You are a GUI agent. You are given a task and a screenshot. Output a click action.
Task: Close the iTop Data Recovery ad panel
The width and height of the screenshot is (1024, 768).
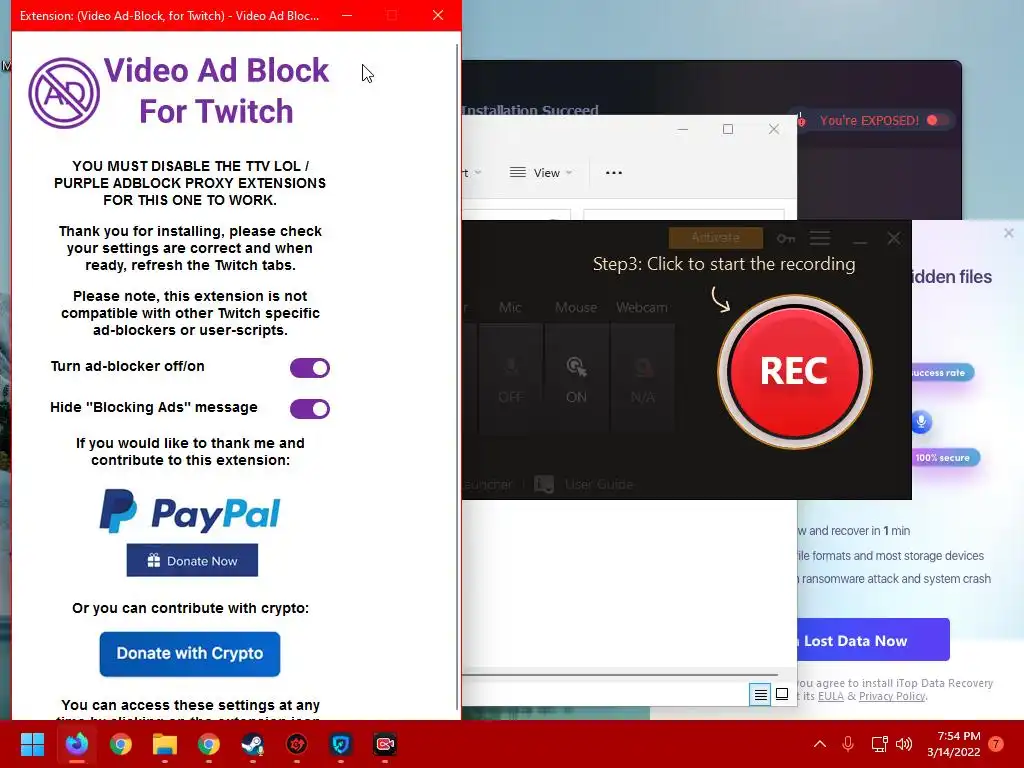(x=1009, y=233)
